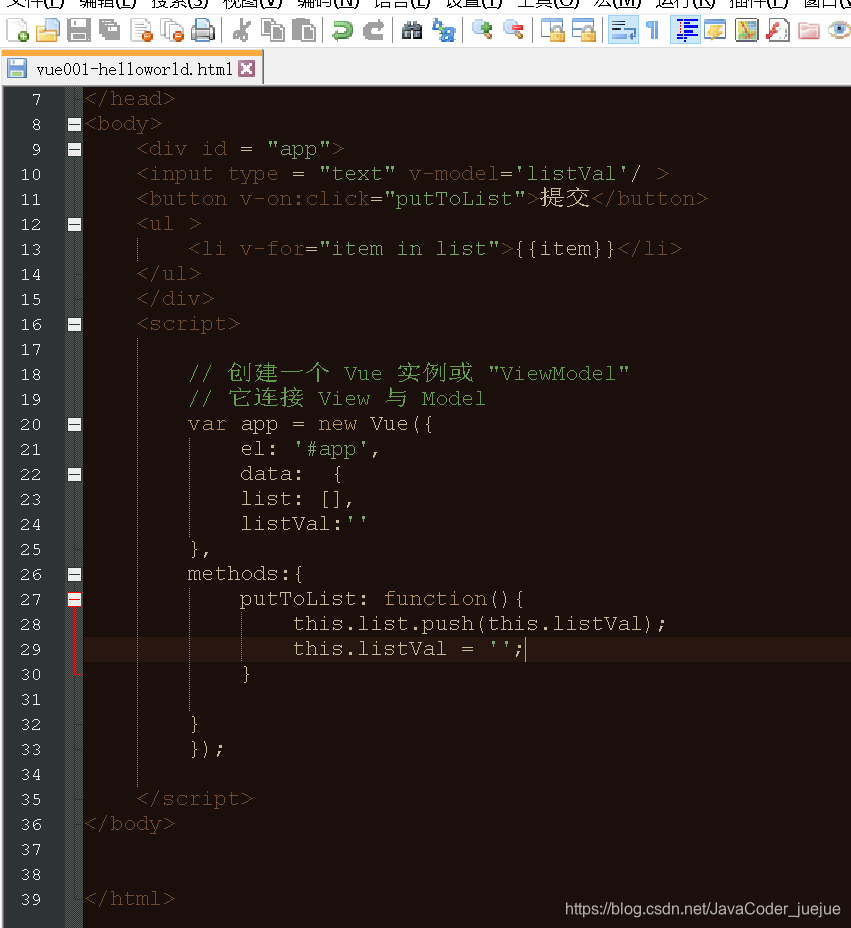Show the Document Map panel icon
The width and height of the screenshot is (851, 928).
(746, 30)
